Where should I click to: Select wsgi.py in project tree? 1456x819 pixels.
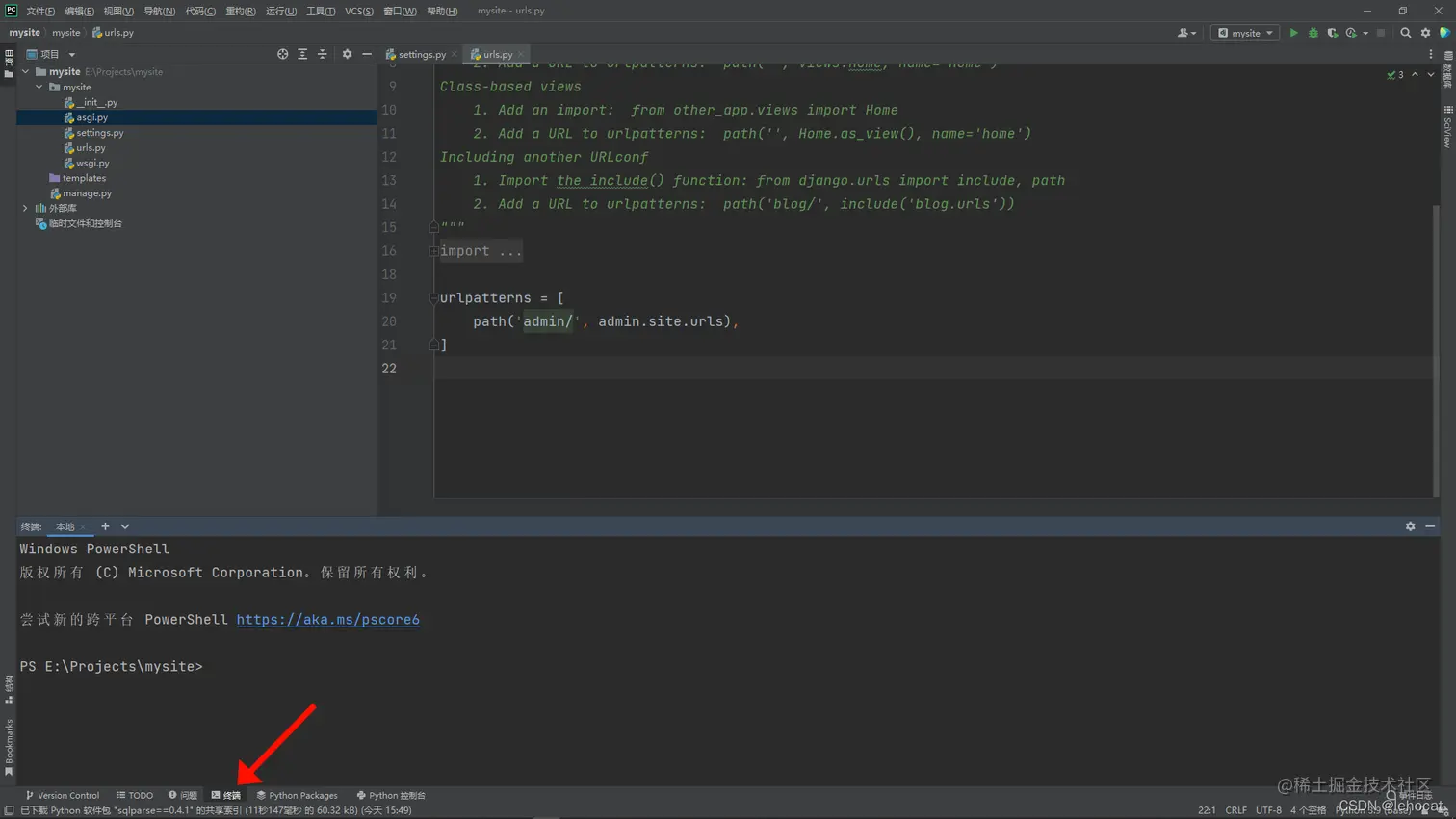tap(196, 163)
